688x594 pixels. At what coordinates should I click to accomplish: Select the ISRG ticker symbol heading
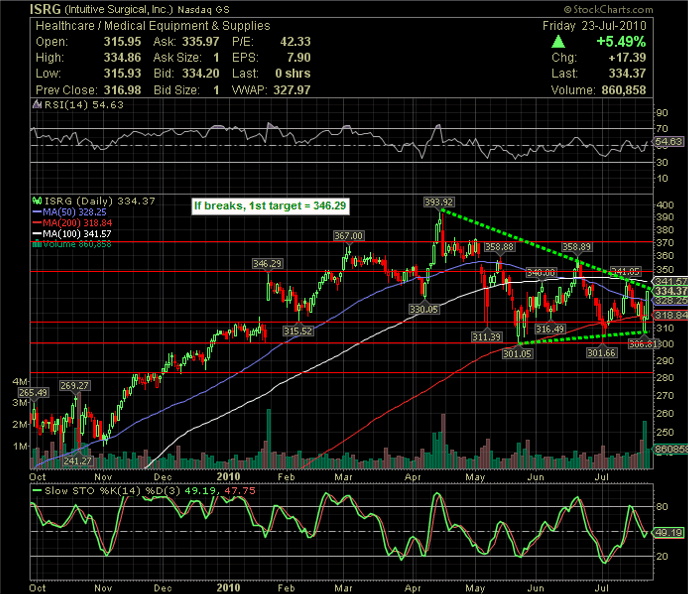45,9
